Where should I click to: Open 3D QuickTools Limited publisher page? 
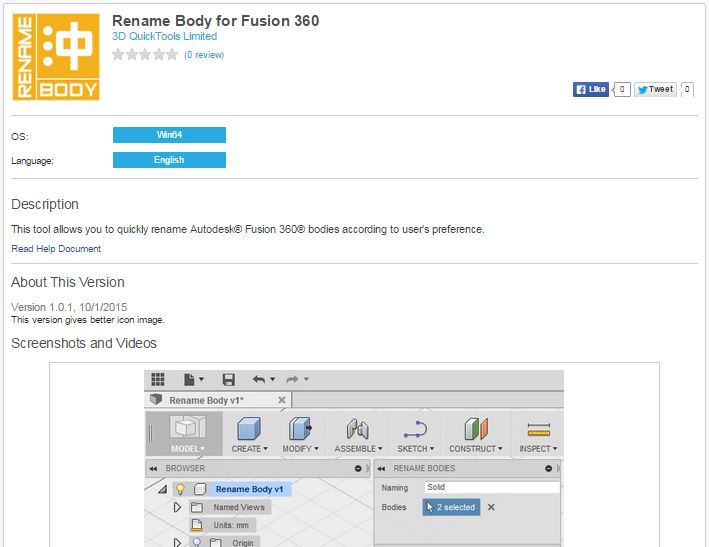tap(165, 36)
